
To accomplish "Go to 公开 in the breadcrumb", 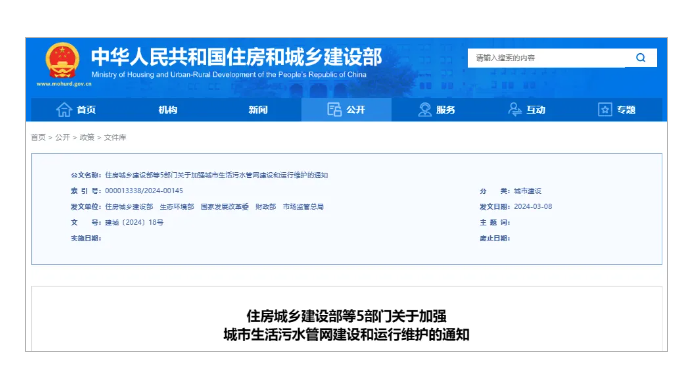I will pos(63,137).
